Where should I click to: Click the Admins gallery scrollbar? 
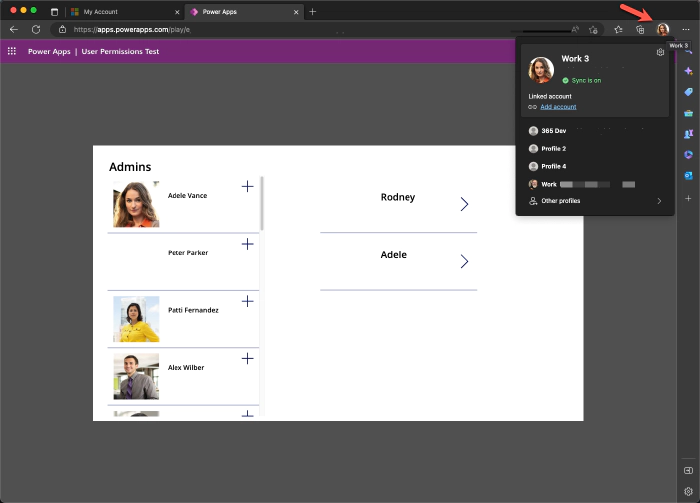pyautogui.click(x=262, y=203)
